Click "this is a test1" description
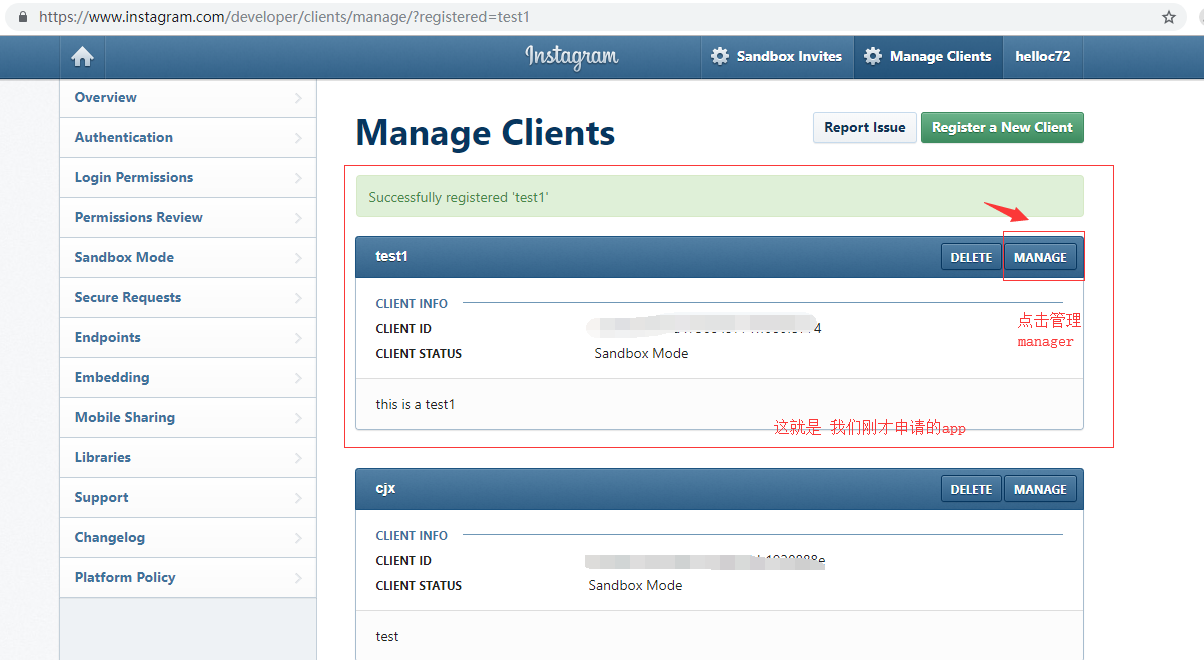Image resolution: width=1204 pixels, height=660 pixels. (x=415, y=404)
